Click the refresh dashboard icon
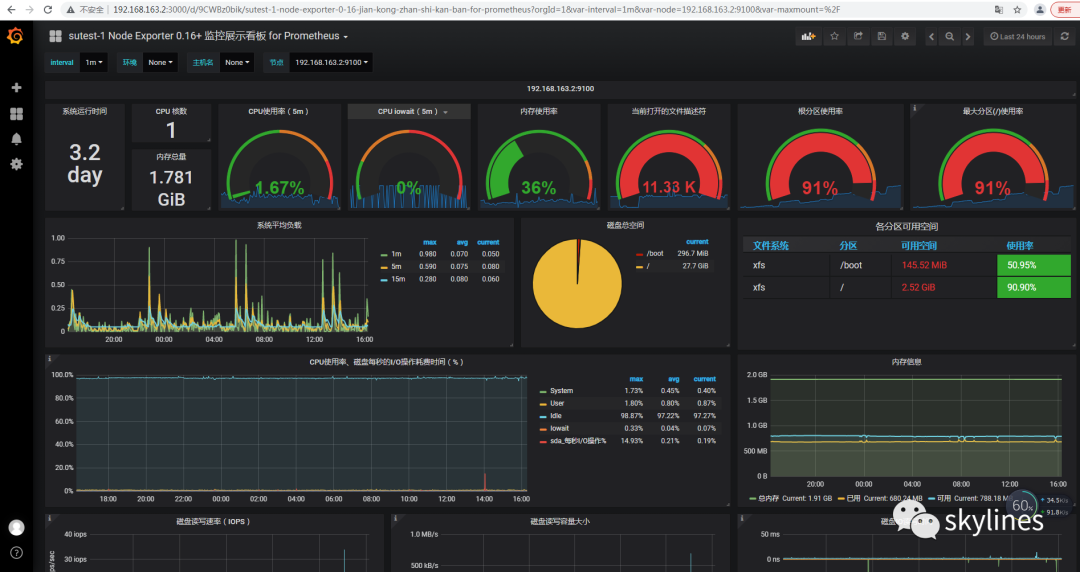The width and height of the screenshot is (1080, 572). pos(1065,37)
